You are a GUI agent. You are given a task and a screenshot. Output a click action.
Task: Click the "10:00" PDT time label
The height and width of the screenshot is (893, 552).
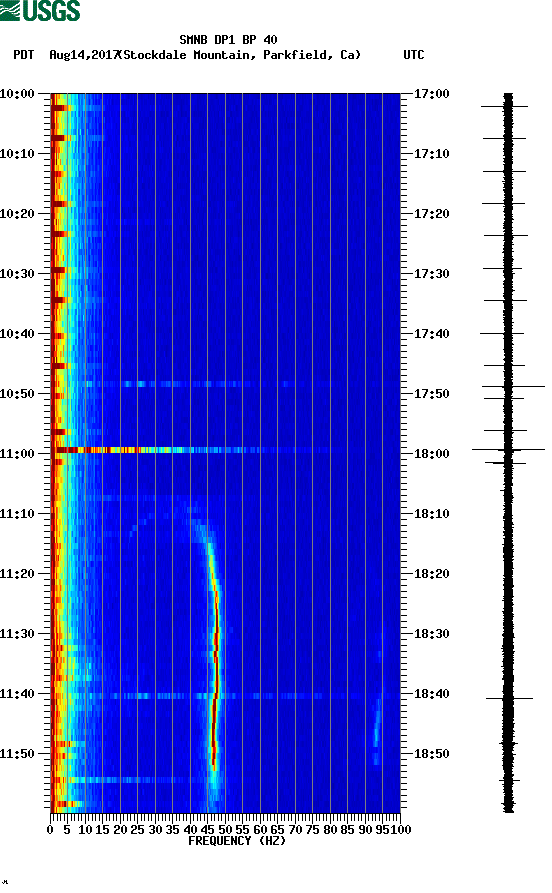point(17,93)
